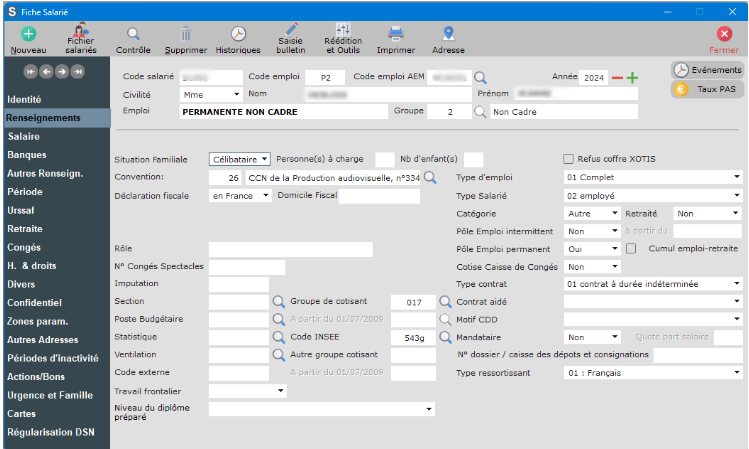Click the Rôle input field

click(290, 249)
